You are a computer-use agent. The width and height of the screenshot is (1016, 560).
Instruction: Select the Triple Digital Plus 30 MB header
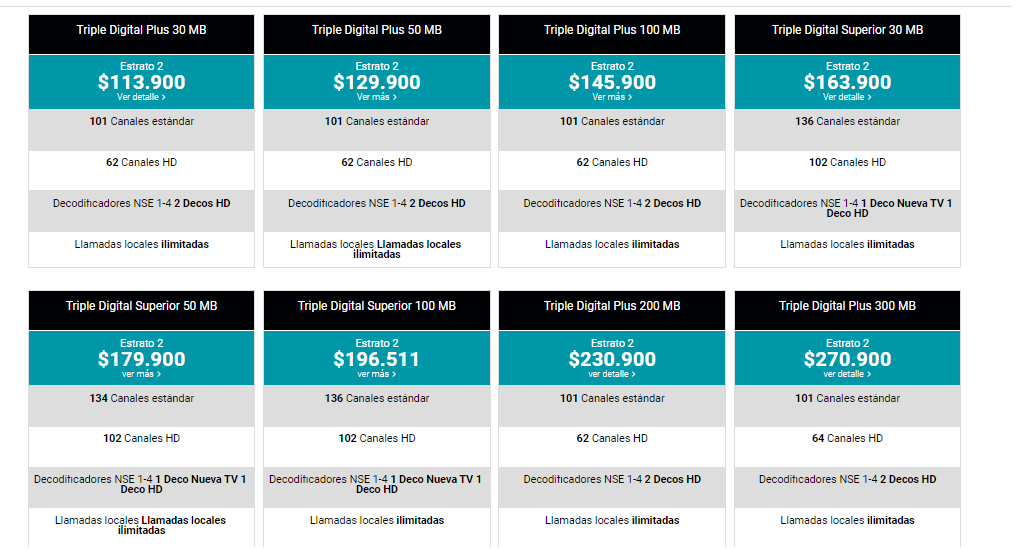(x=141, y=34)
